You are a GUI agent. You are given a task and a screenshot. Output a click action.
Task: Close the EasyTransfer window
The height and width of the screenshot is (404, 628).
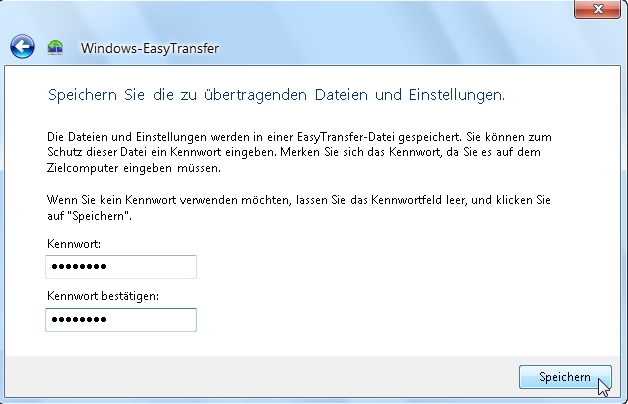[x=597, y=9]
